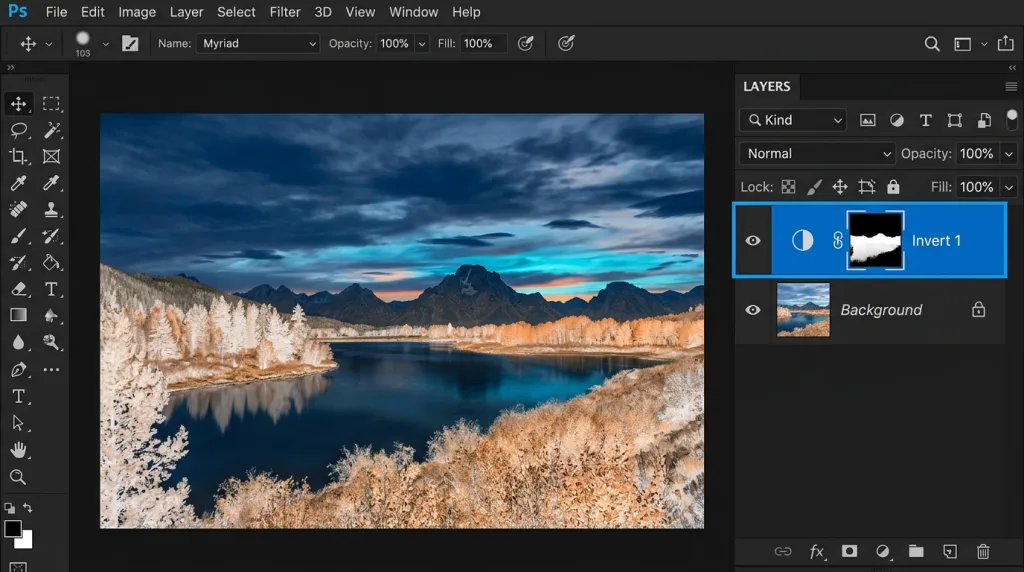Select the Crop tool
Viewport: 1024px width, 572px height.
coord(18,156)
